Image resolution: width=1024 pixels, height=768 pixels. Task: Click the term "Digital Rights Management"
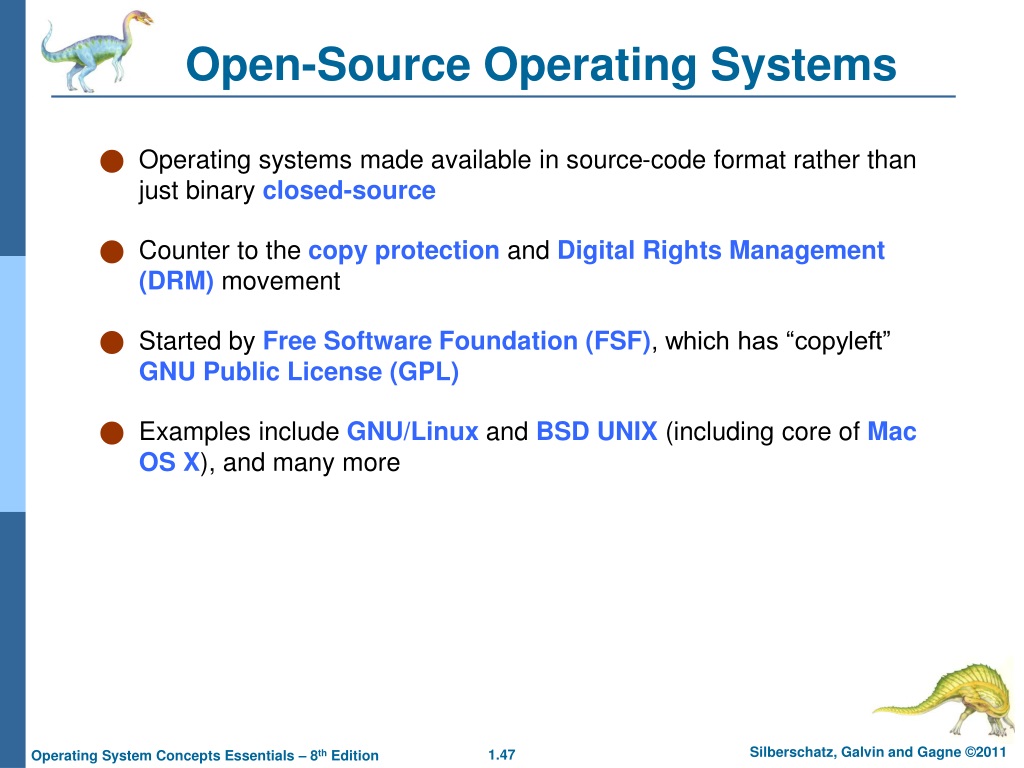[x=721, y=251]
